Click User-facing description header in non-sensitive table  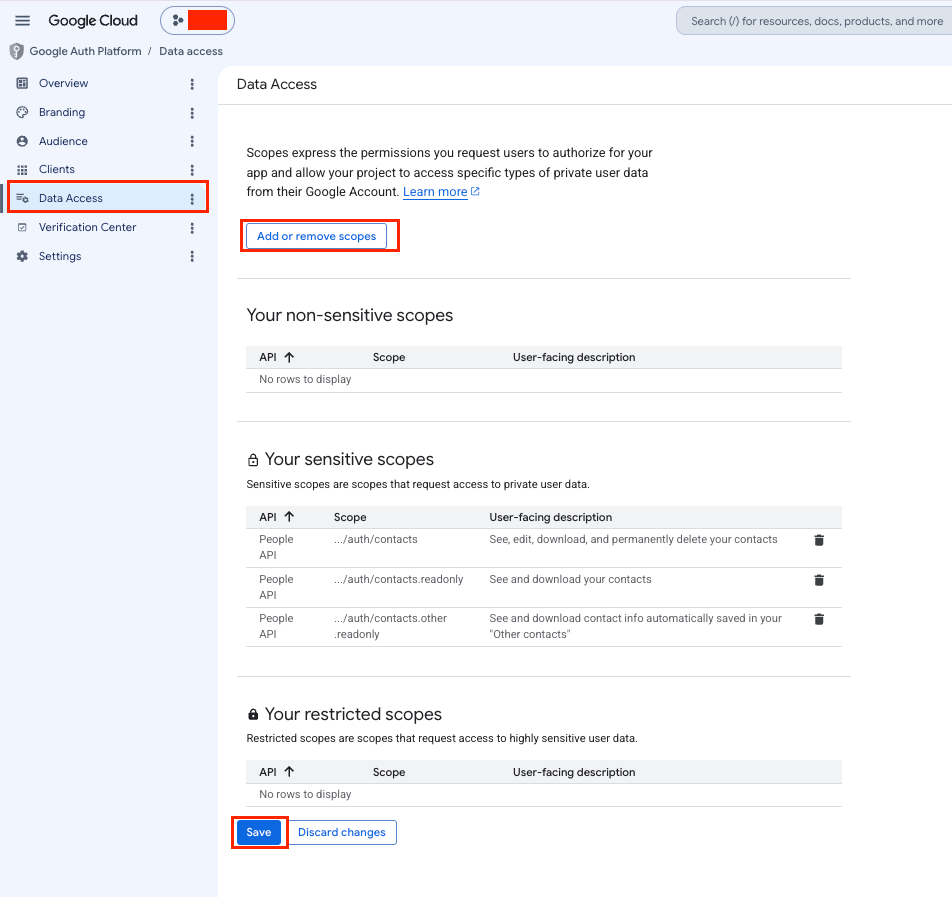coord(574,357)
